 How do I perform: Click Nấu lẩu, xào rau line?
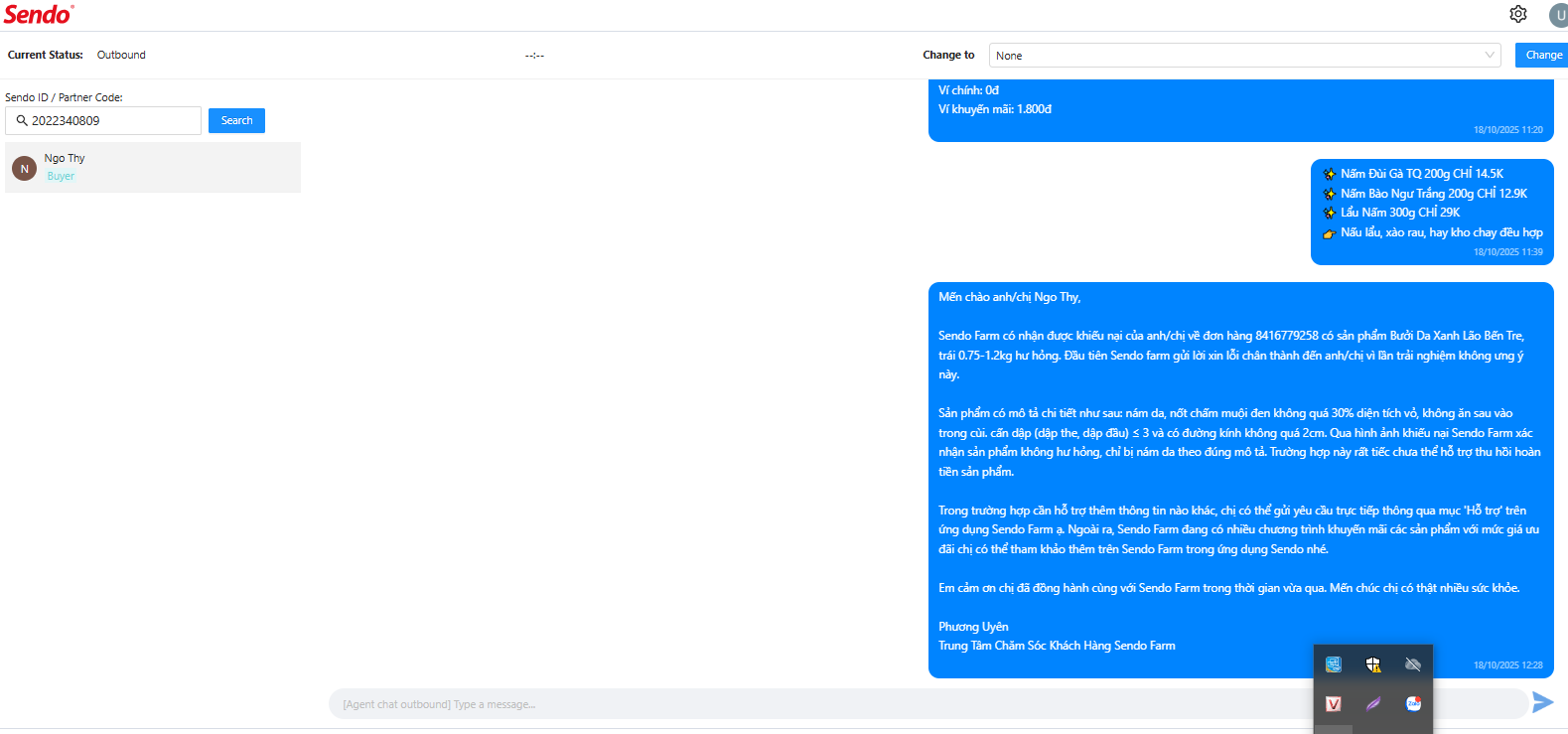pos(1433,232)
